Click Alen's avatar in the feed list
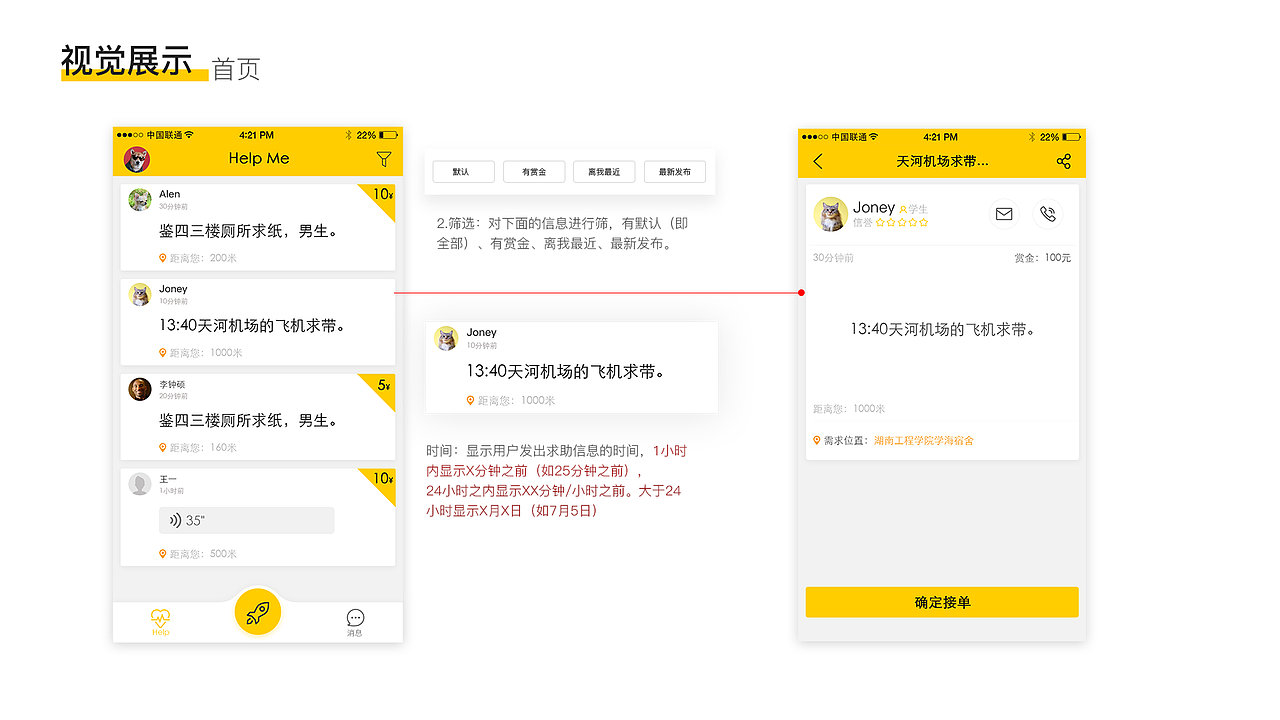Viewport: 1280px width, 720px height. pyautogui.click(x=140, y=199)
